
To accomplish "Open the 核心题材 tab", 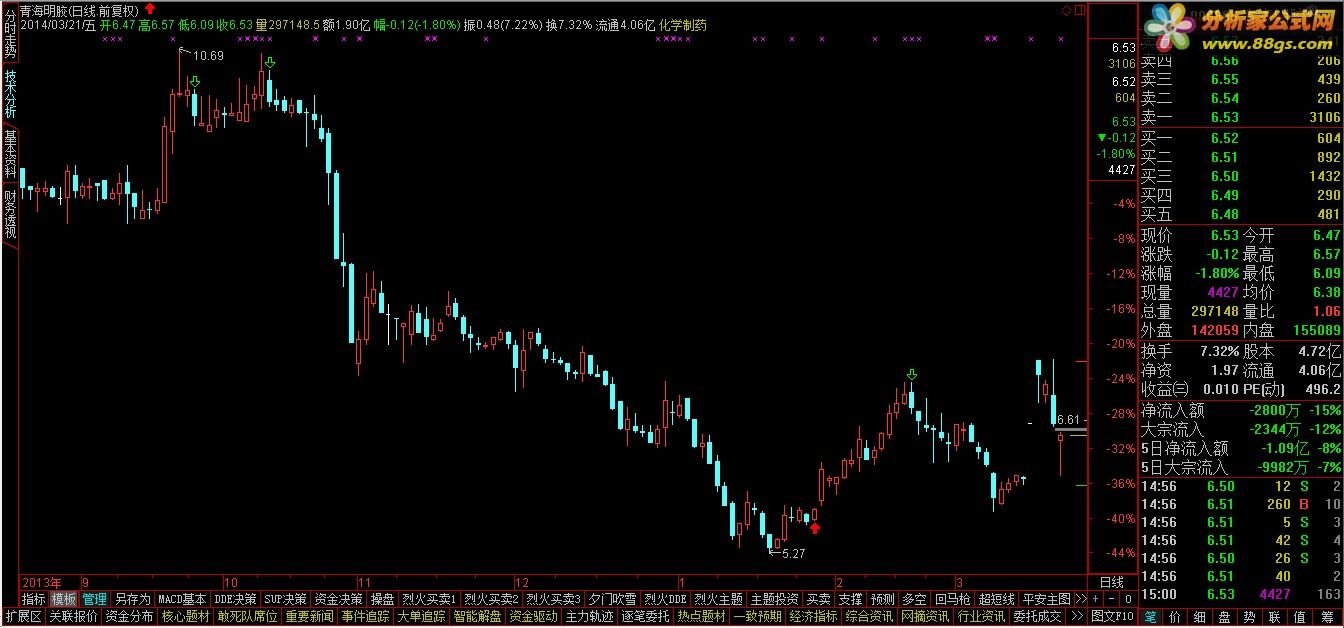I will 186,616.
